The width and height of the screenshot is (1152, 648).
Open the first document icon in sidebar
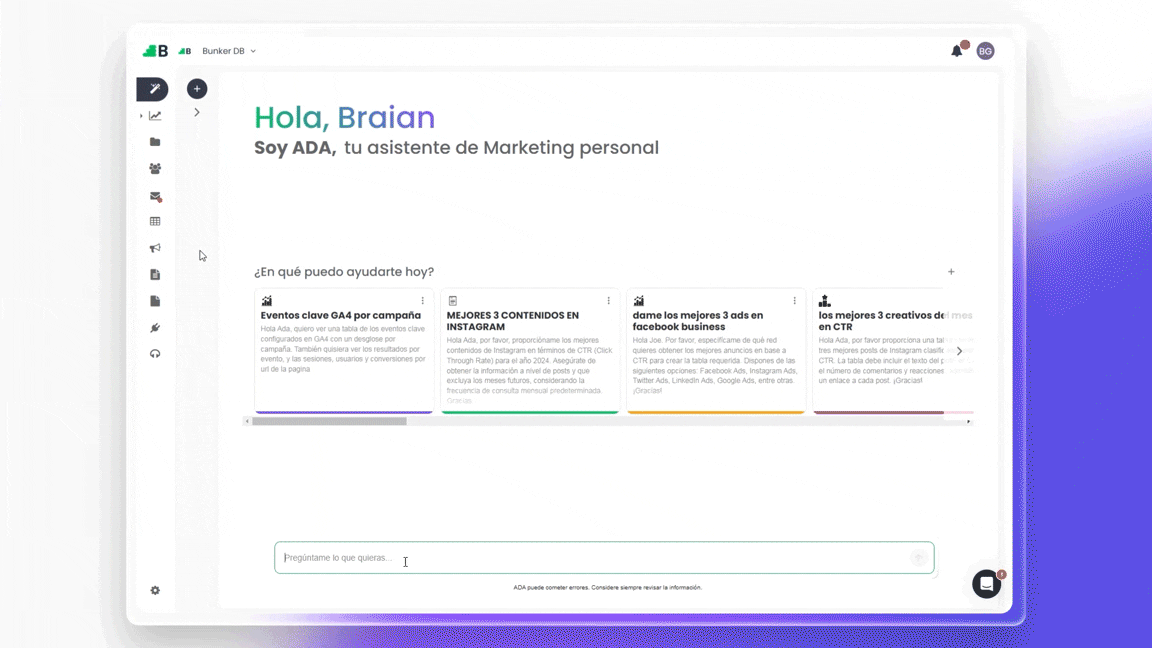click(155, 274)
